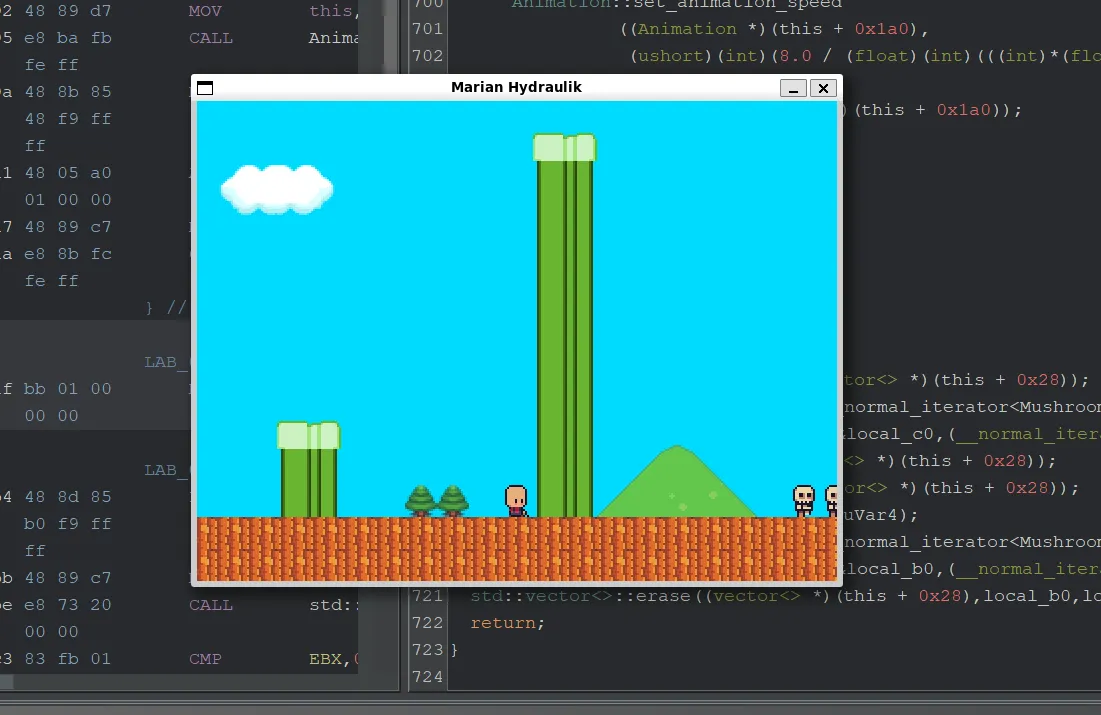Click the left skeleton enemy sprite
Viewport: 1101px width, 715px height.
(x=804, y=500)
